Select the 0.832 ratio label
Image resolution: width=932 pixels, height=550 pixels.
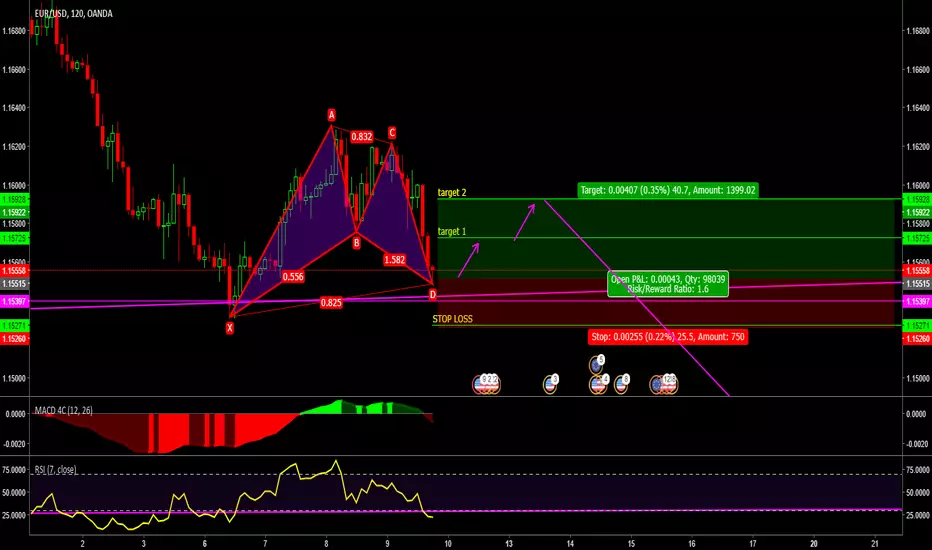[x=361, y=137]
